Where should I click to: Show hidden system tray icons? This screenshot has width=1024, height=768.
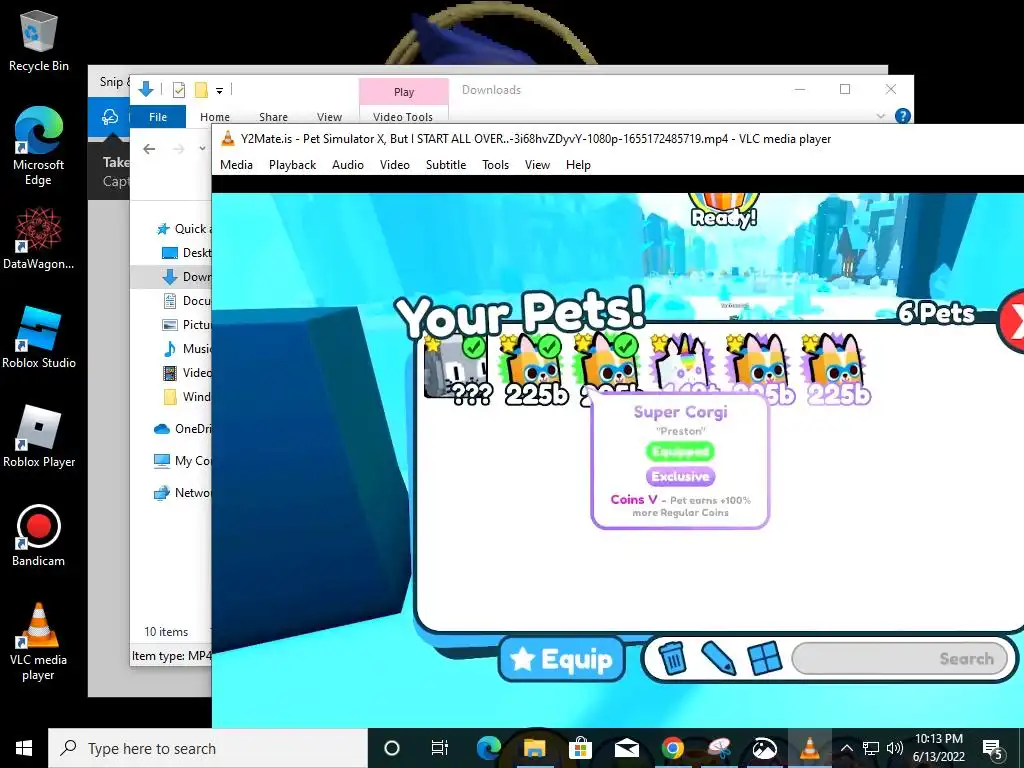pos(846,748)
